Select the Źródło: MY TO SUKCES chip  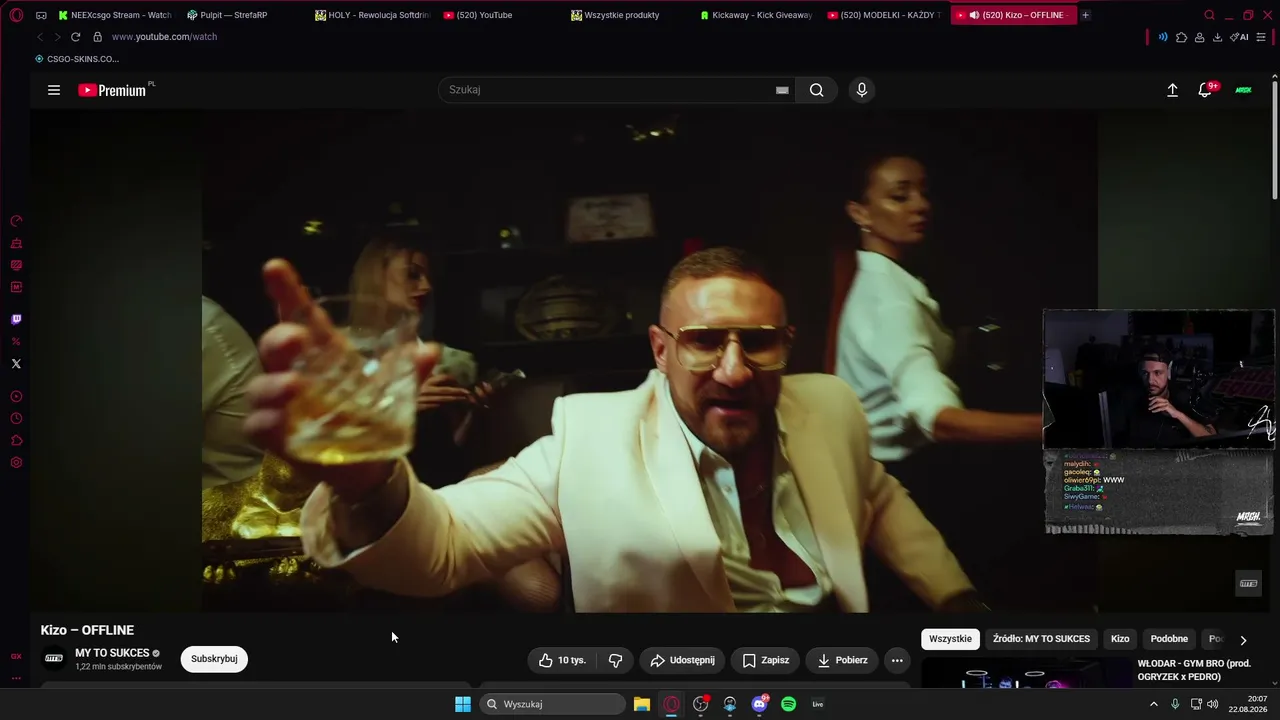click(x=1041, y=639)
